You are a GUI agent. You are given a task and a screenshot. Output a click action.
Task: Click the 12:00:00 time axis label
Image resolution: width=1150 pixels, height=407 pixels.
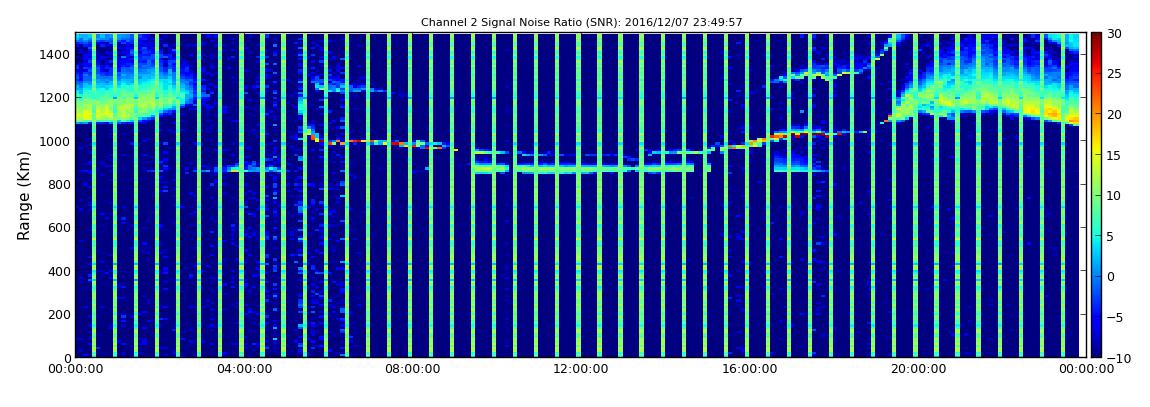tap(580, 369)
